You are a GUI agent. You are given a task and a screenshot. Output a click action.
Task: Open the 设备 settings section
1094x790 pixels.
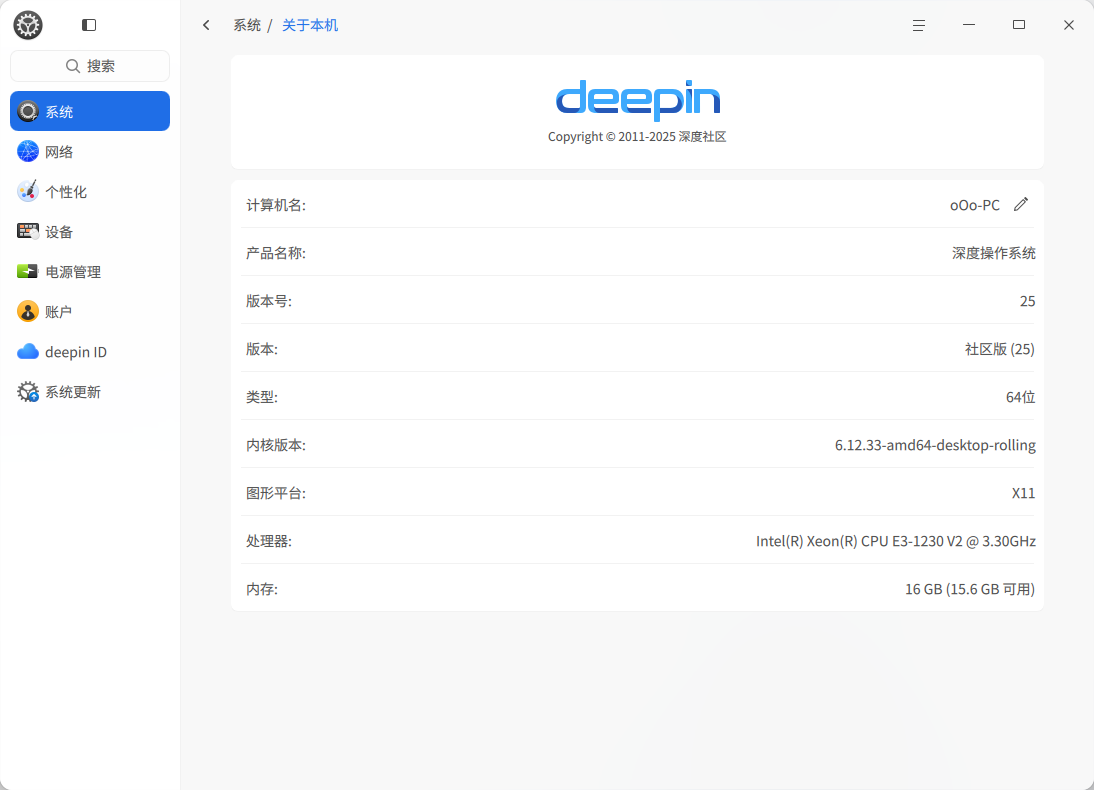[90, 232]
